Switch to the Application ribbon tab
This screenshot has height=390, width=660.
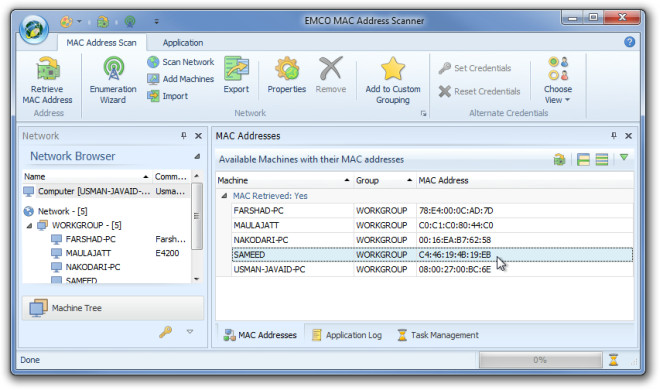[183, 42]
